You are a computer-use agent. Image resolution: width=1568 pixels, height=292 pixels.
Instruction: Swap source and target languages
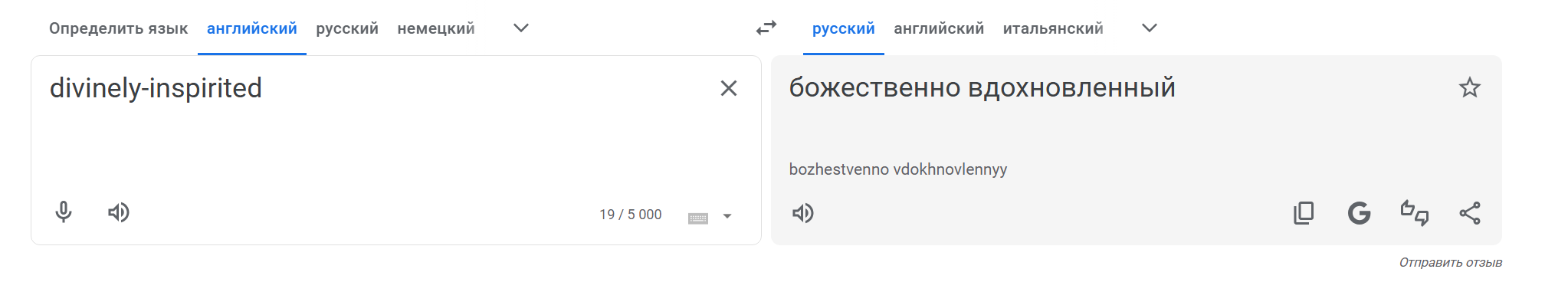766,28
